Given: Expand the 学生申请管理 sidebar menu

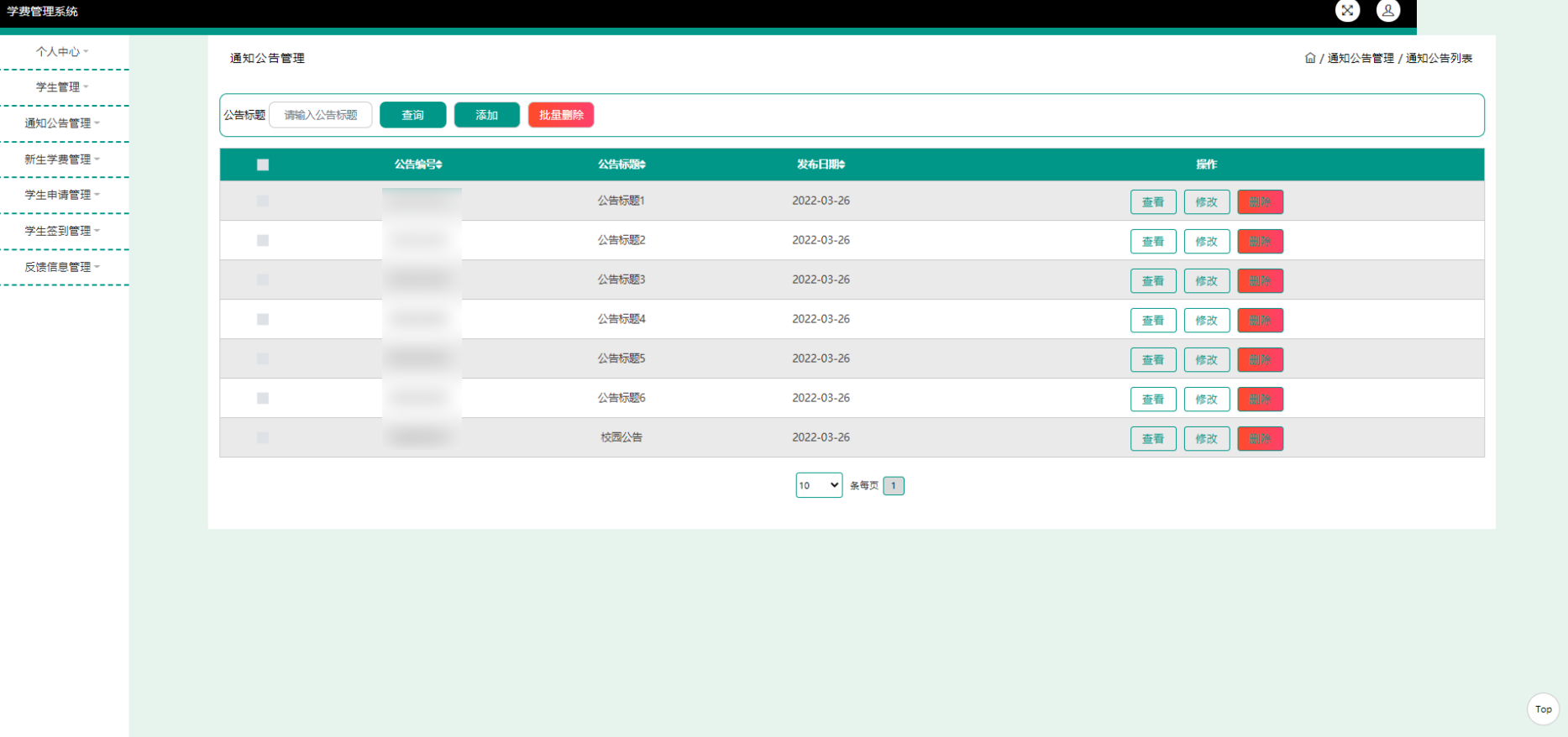Looking at the screenshot, I should tap(64, 195).
